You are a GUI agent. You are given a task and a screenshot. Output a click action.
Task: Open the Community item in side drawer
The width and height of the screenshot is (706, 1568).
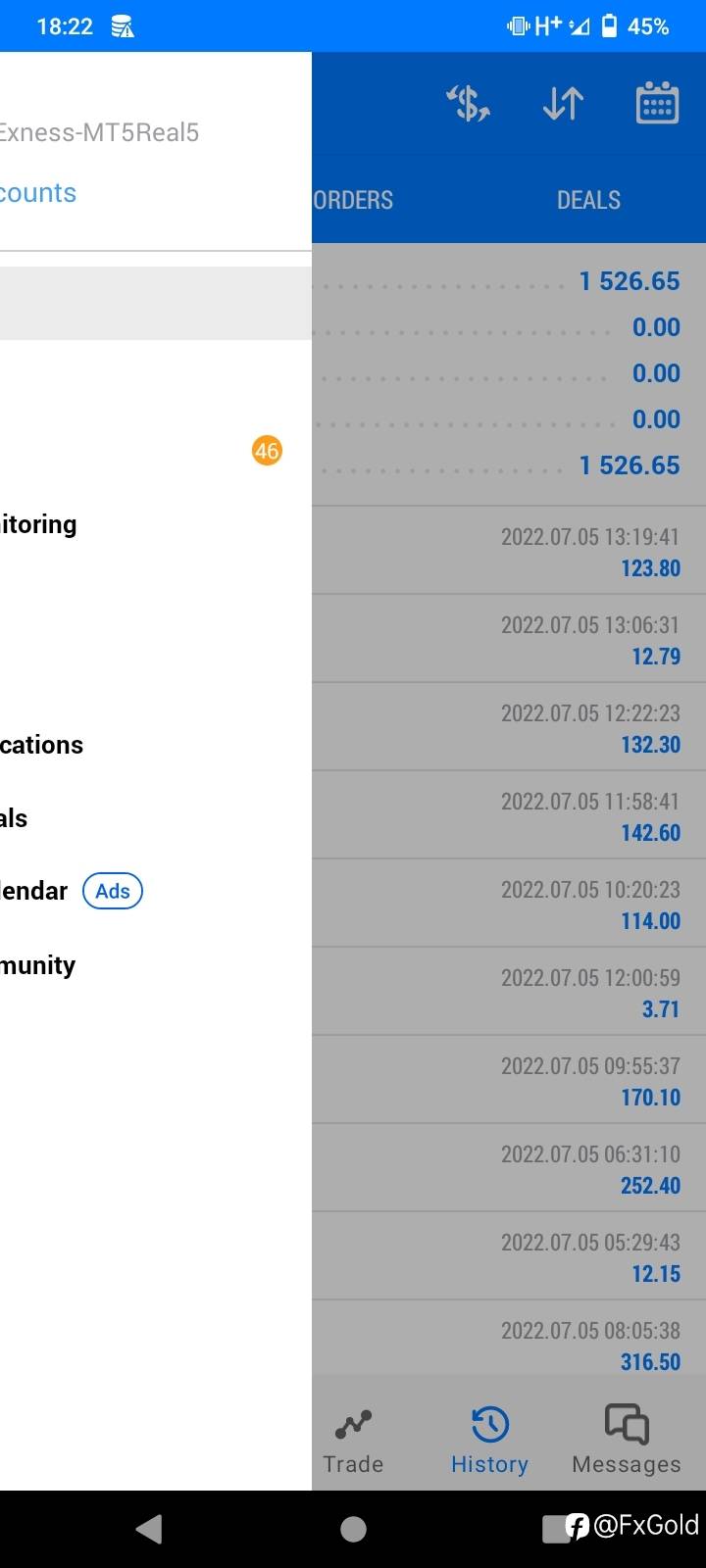[38, 965]
